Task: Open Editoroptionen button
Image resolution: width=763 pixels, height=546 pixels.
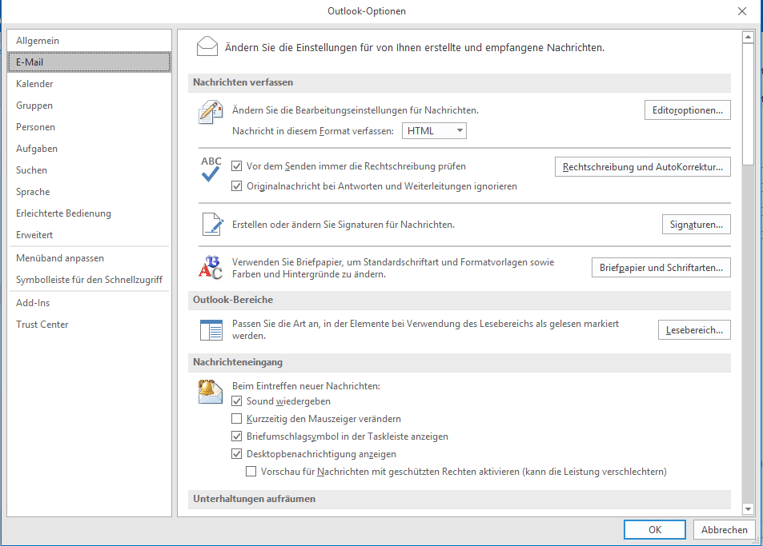Action: pyautogui.click(x=687, y=110)
